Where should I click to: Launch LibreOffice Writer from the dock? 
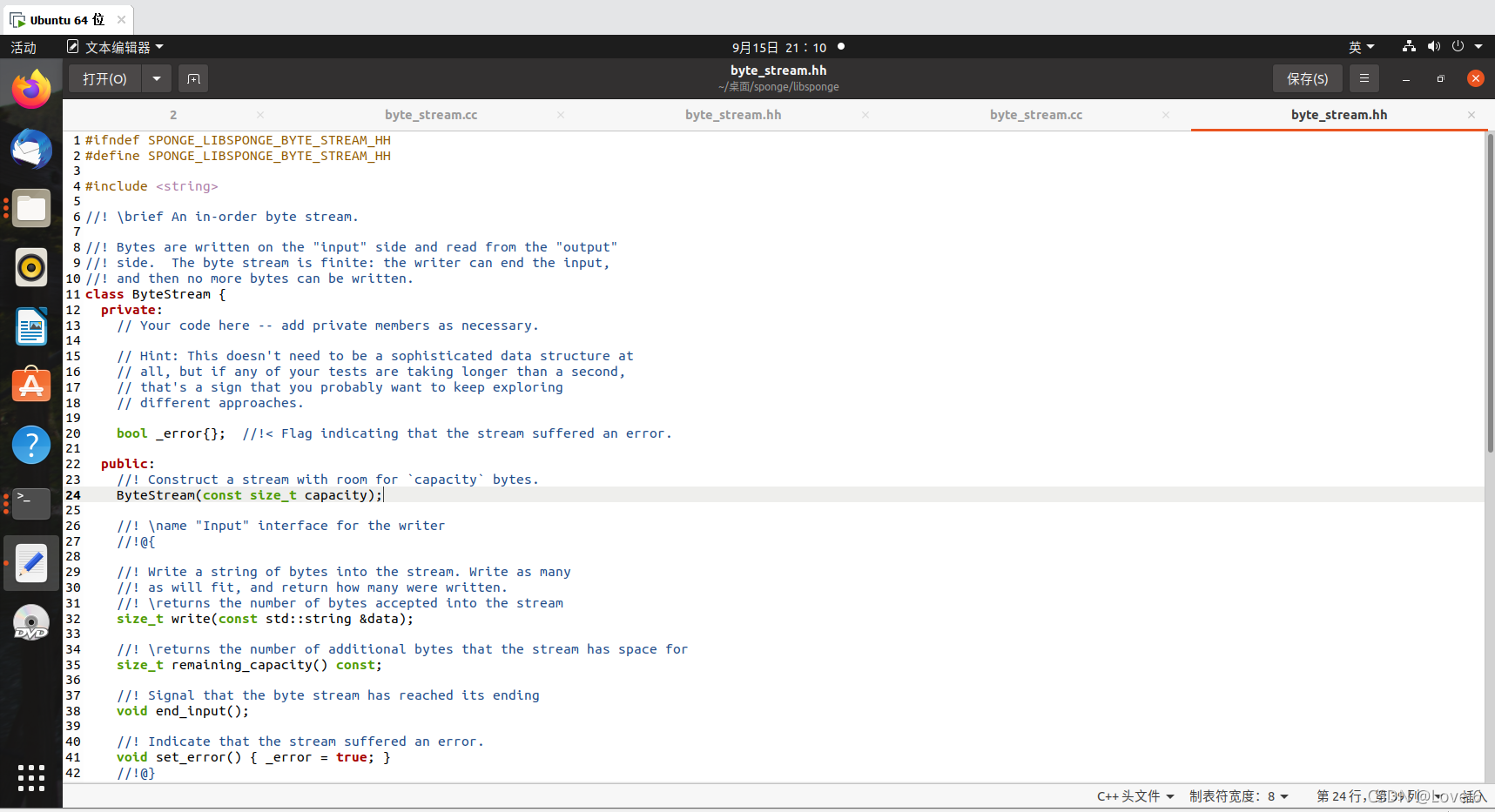[x=31, y=327]
